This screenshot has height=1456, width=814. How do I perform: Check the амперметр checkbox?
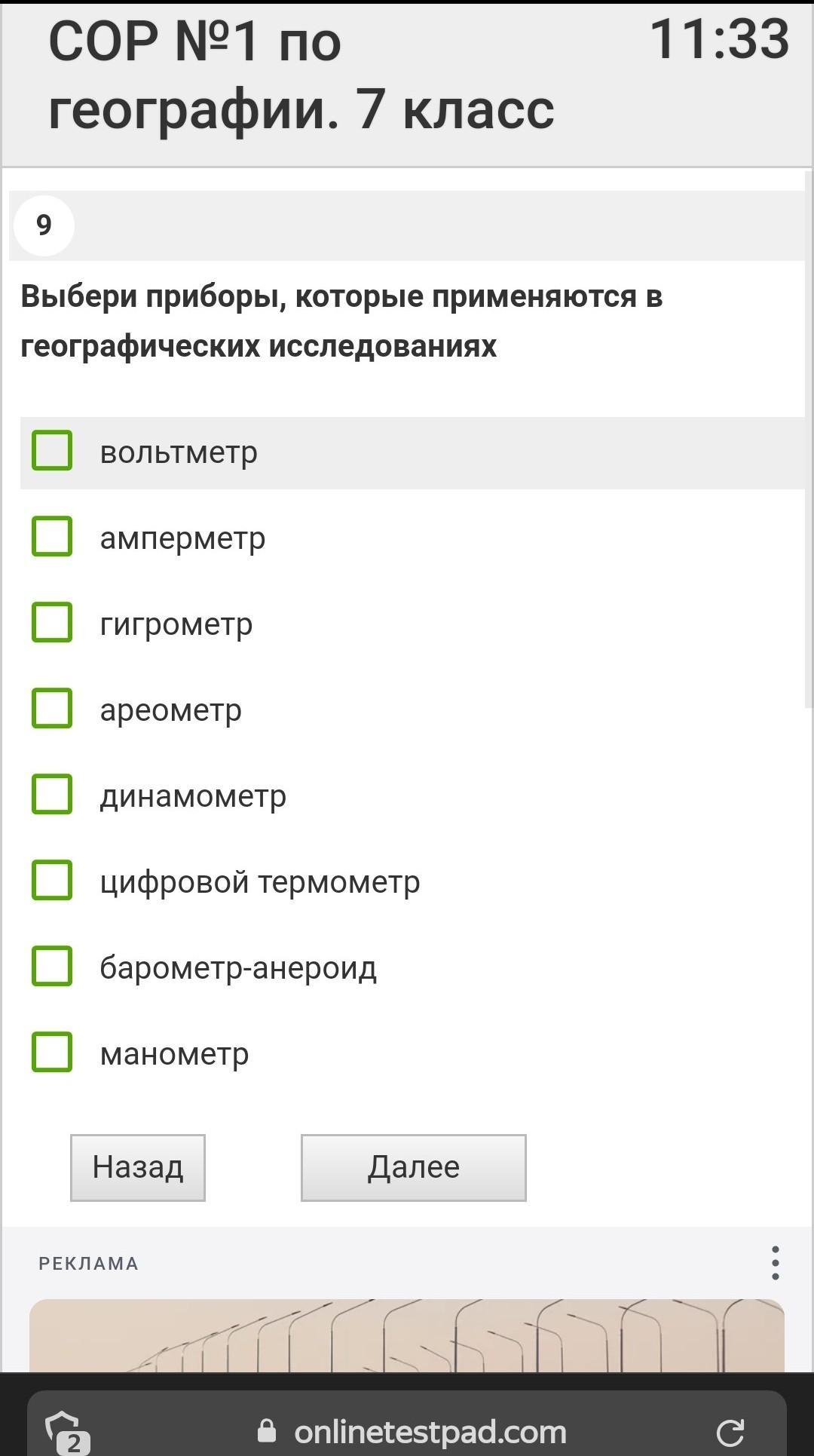point(52,537)
